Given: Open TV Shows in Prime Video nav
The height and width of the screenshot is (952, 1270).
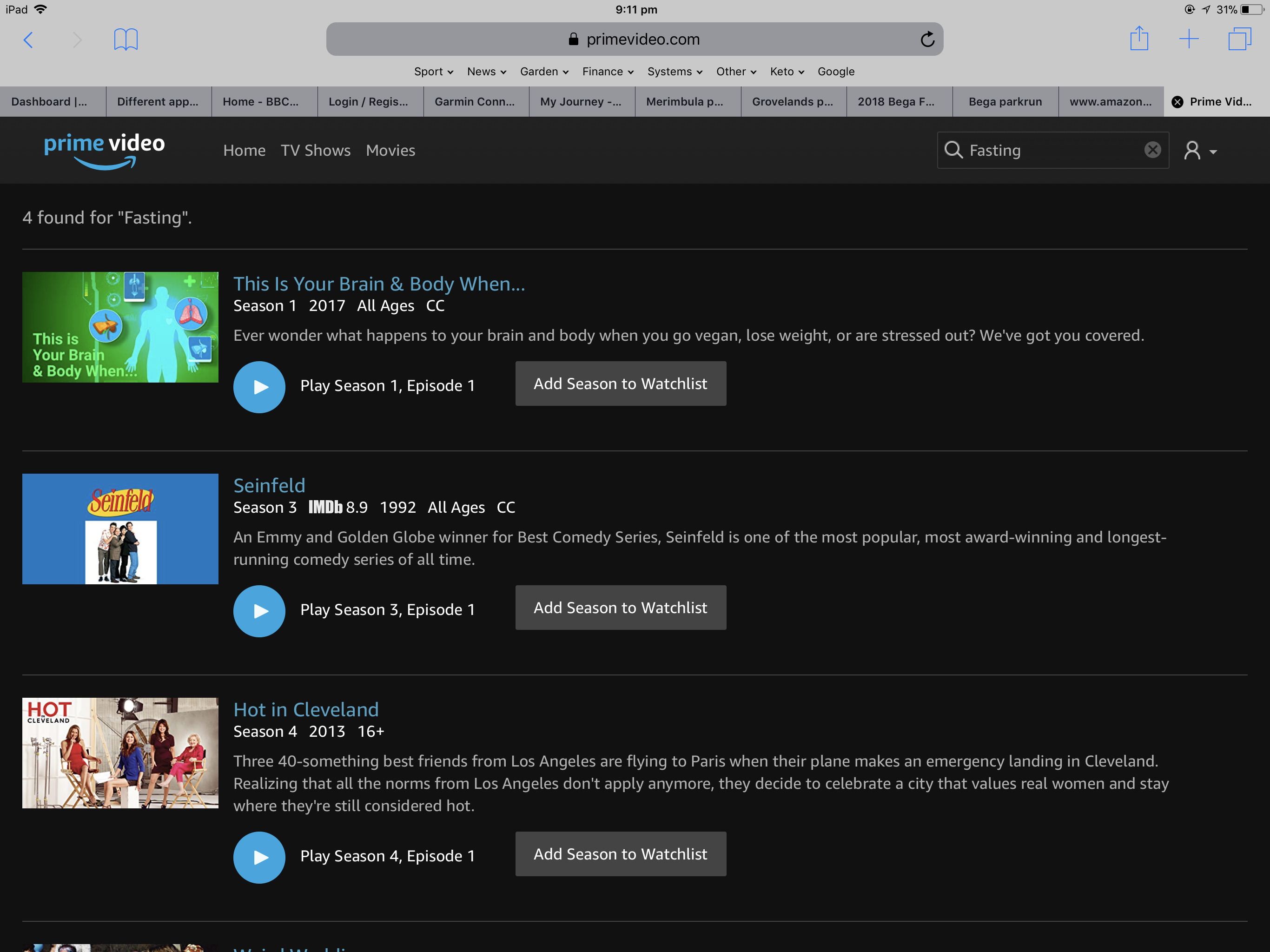Looking at the screenshot, I should 315,151.
